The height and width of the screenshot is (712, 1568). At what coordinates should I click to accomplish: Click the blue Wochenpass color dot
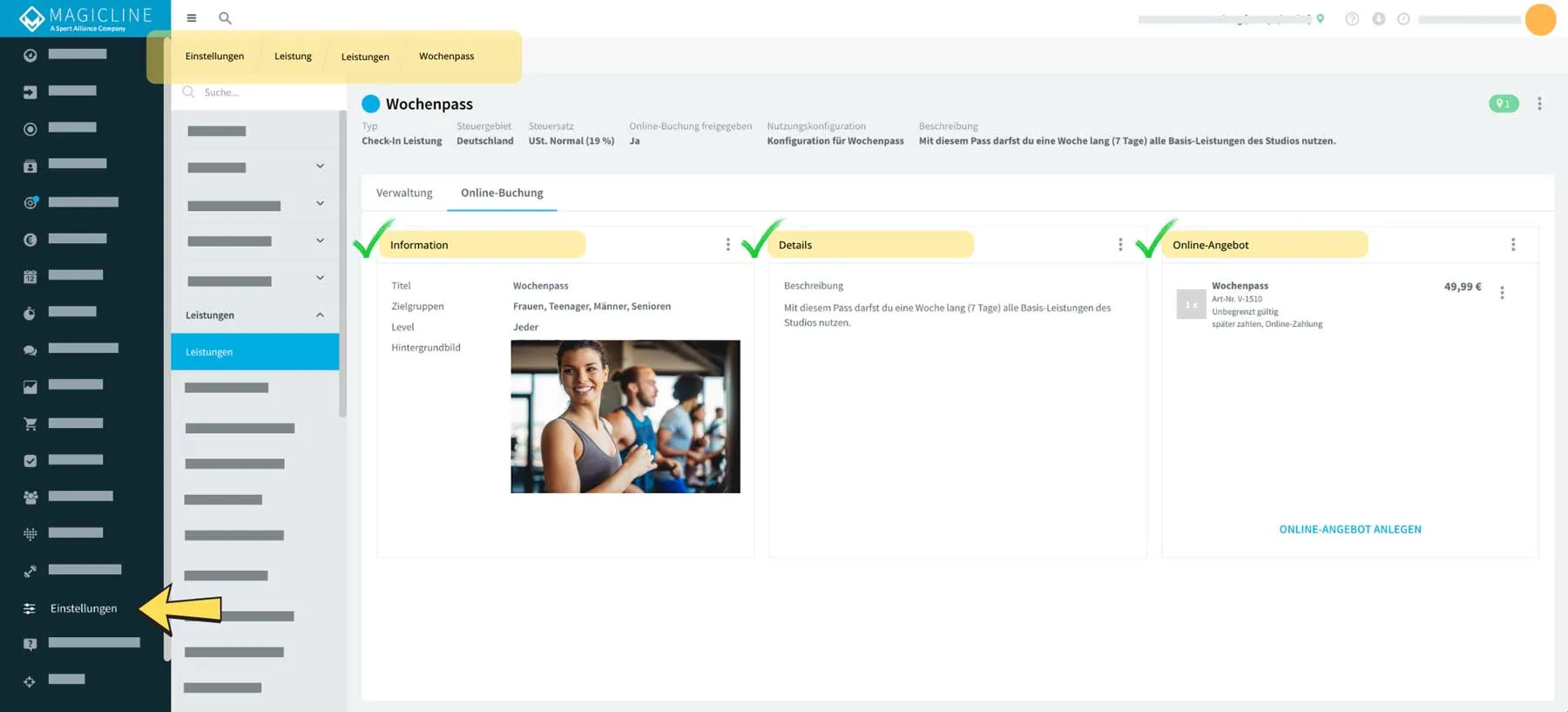371,104
